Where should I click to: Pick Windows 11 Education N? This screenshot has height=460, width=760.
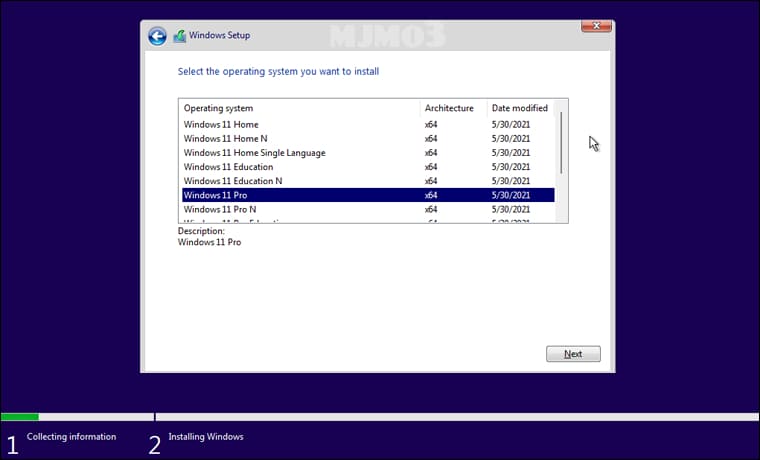click(368, 181)
